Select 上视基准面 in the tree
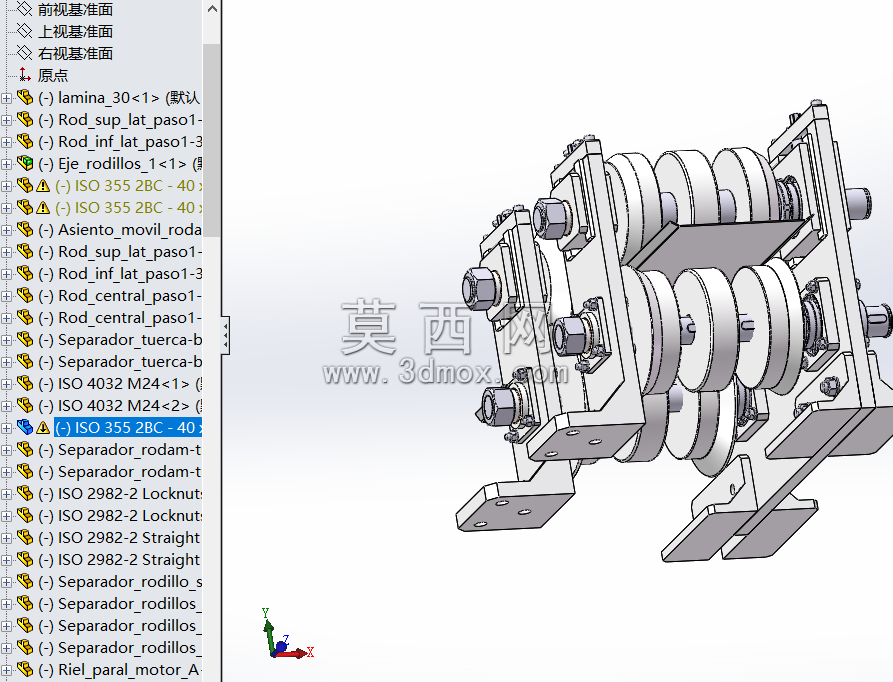This screenshot has width=893, height=682. point(75,31)
